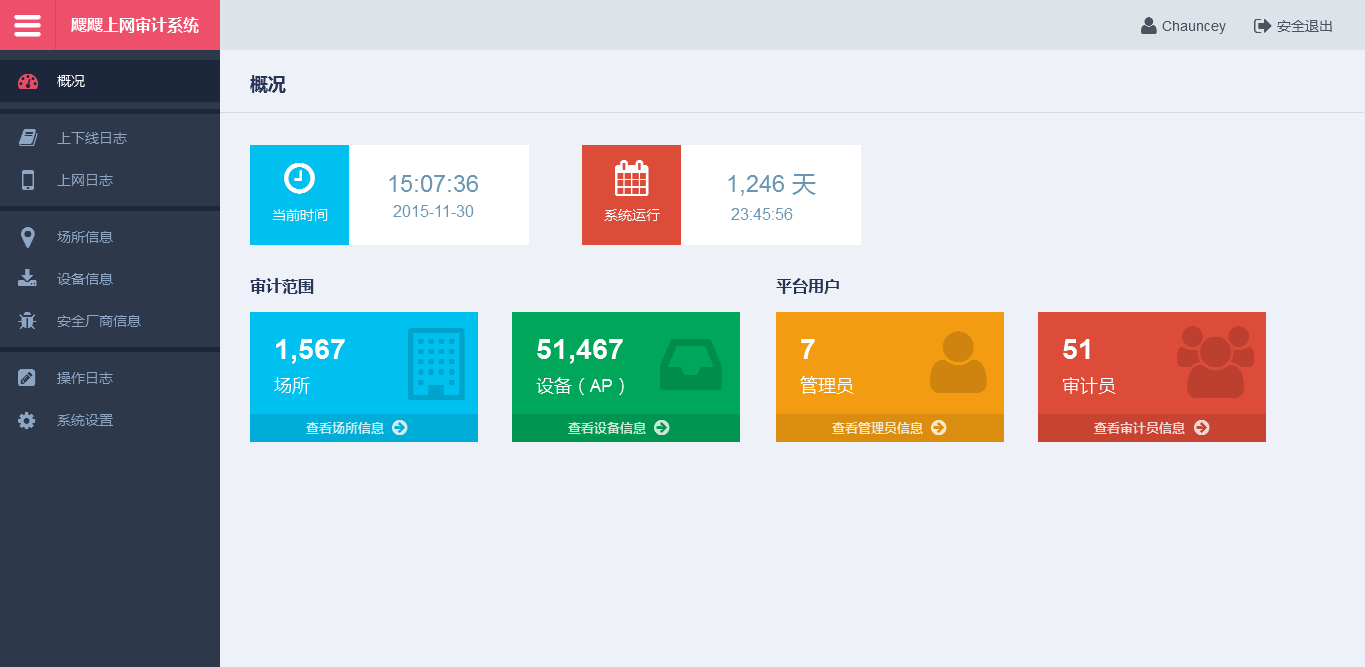Screen dimensions: 1365x667
Task: Click the 安全退出 logout link
Action: point(1294,26)
